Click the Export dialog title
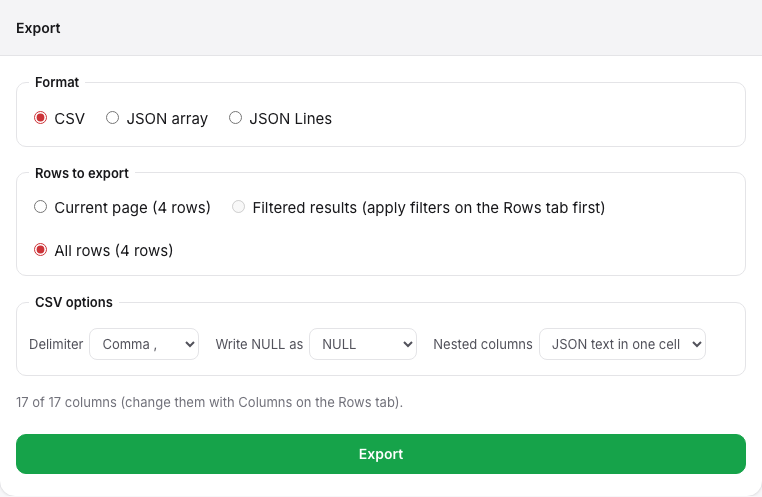The height and width of the screenshot is (497, 762). click(38, 28)
